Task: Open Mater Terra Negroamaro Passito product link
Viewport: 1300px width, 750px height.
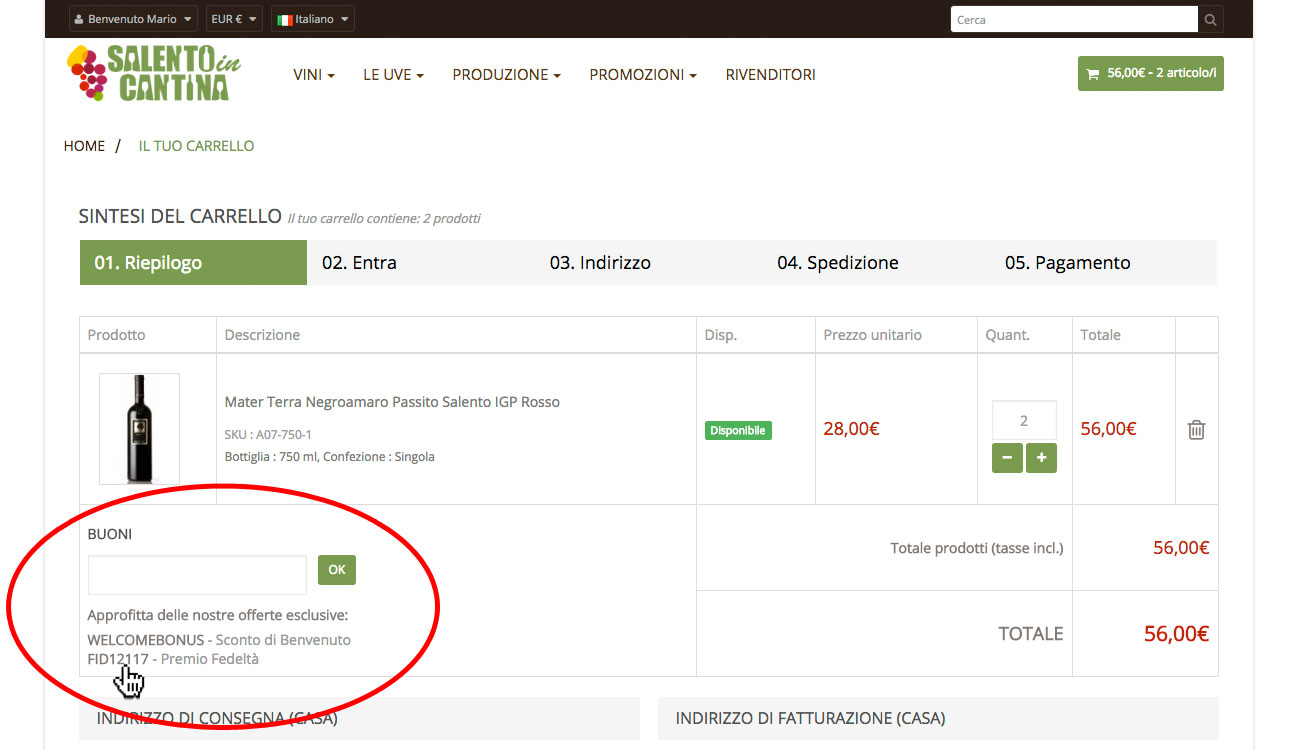Action: [392, 402]
